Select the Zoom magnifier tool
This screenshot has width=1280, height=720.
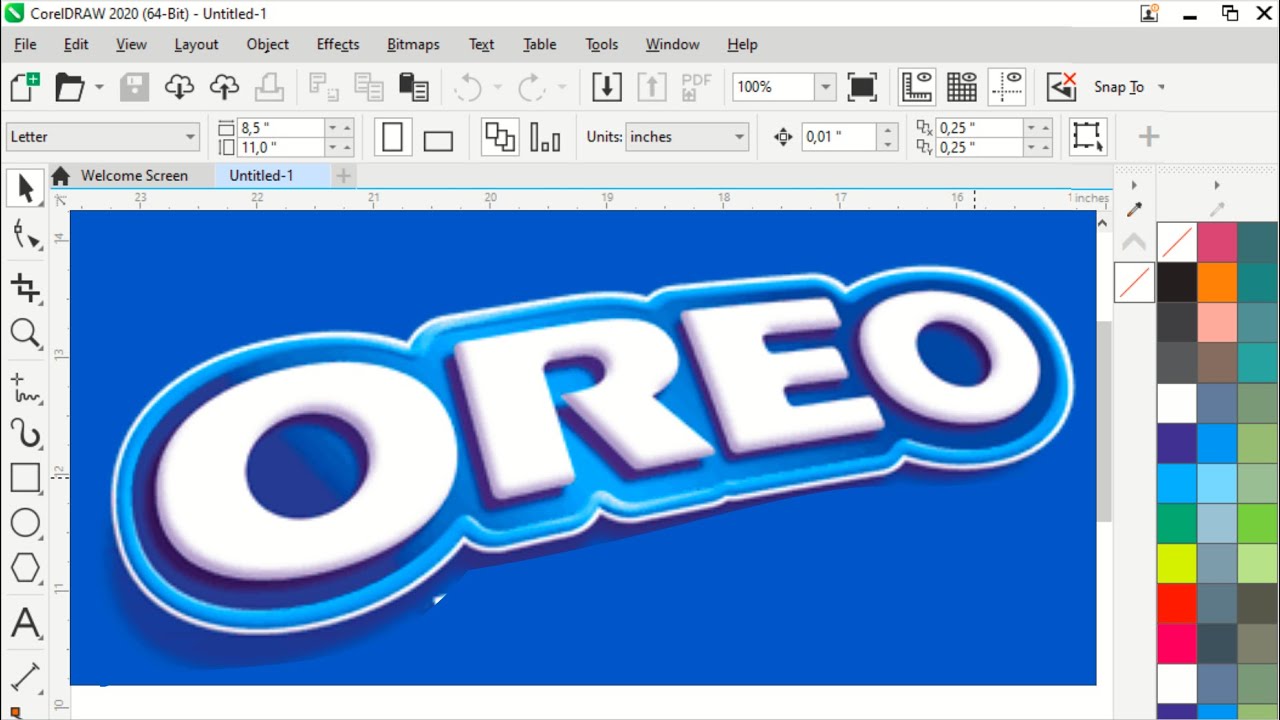click(25, 333)
